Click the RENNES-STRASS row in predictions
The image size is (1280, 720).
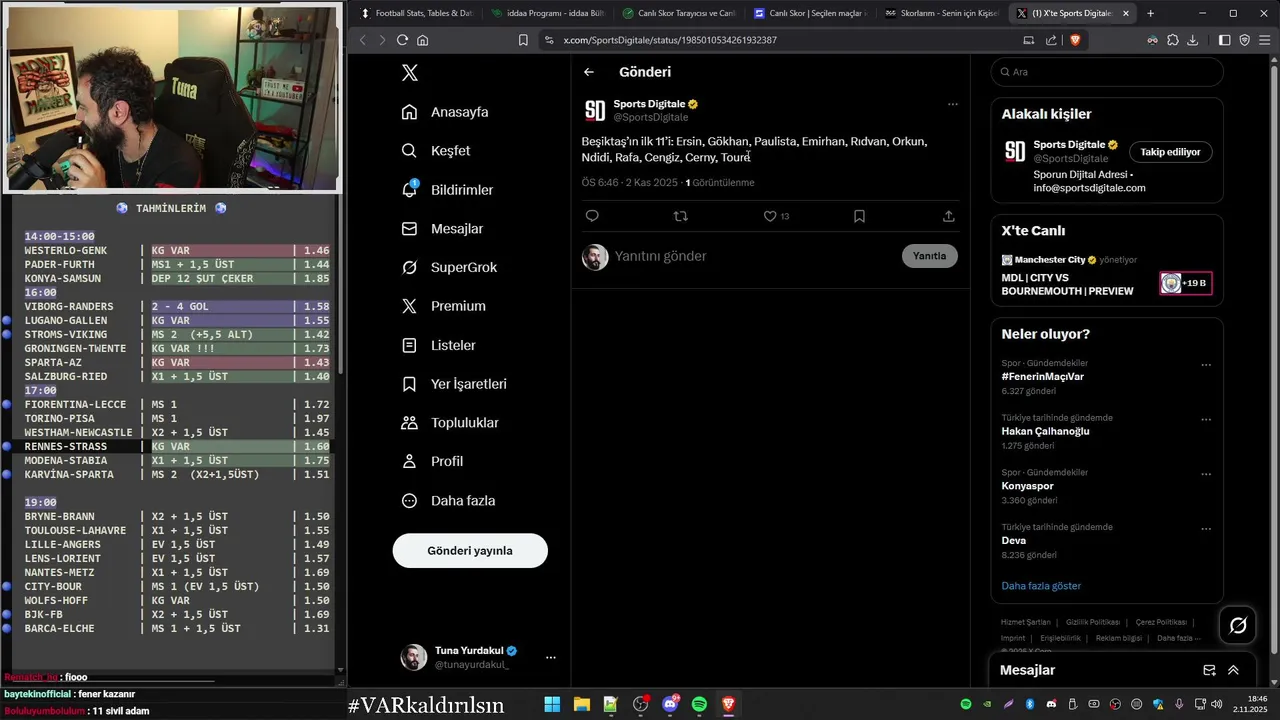176,446
